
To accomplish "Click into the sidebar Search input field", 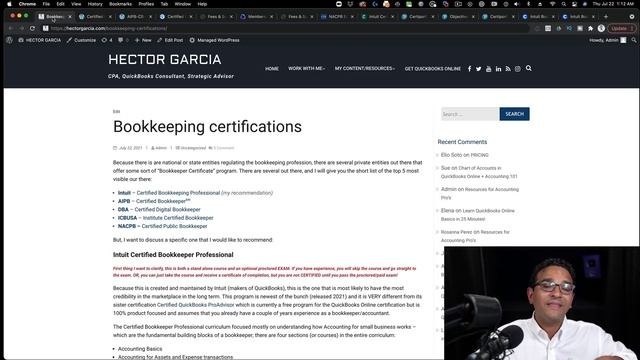I will pos(470,114).
